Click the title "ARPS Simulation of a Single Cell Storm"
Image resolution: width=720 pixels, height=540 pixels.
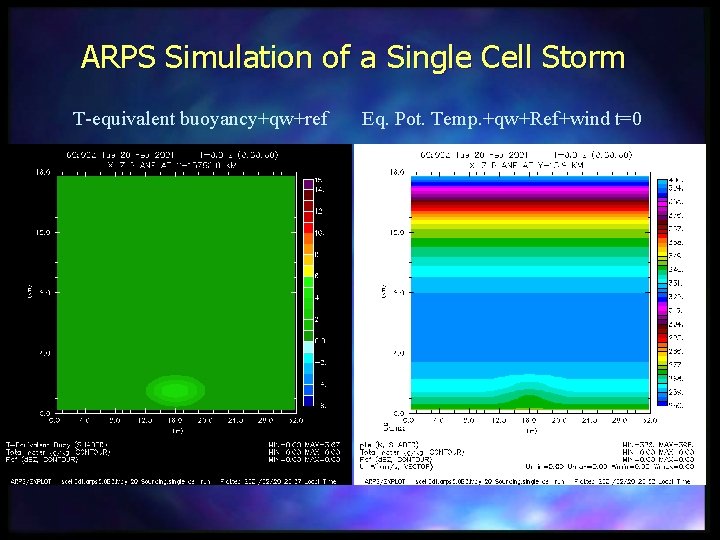[353, 57]
